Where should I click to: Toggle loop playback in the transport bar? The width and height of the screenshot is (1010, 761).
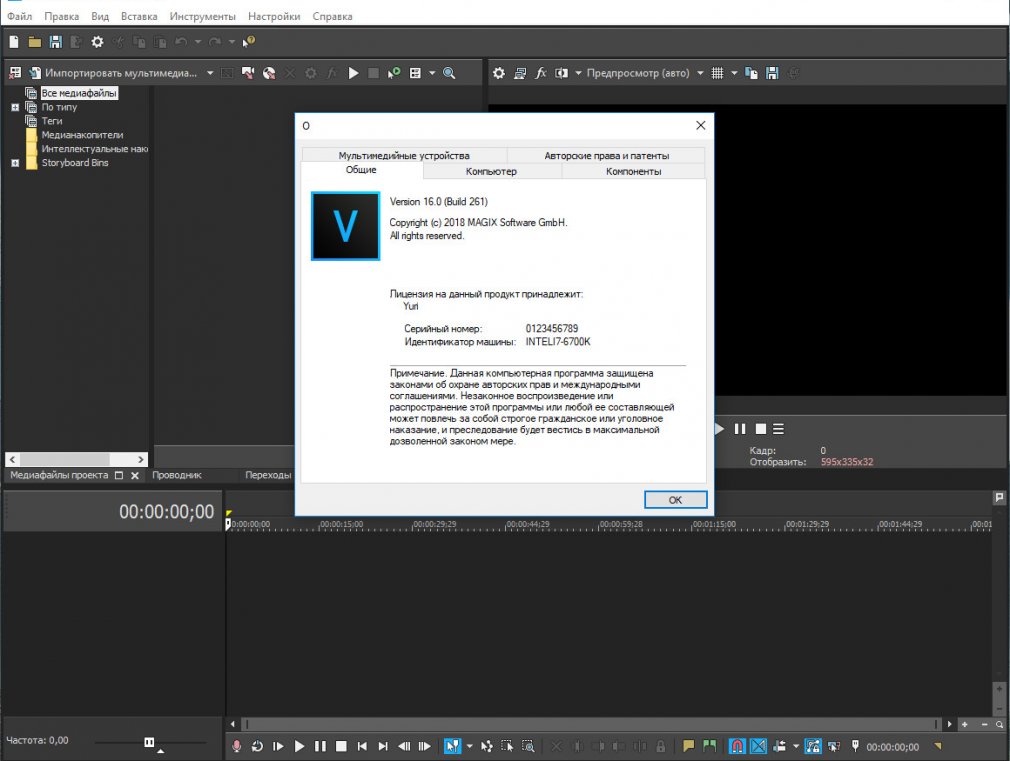257,746
